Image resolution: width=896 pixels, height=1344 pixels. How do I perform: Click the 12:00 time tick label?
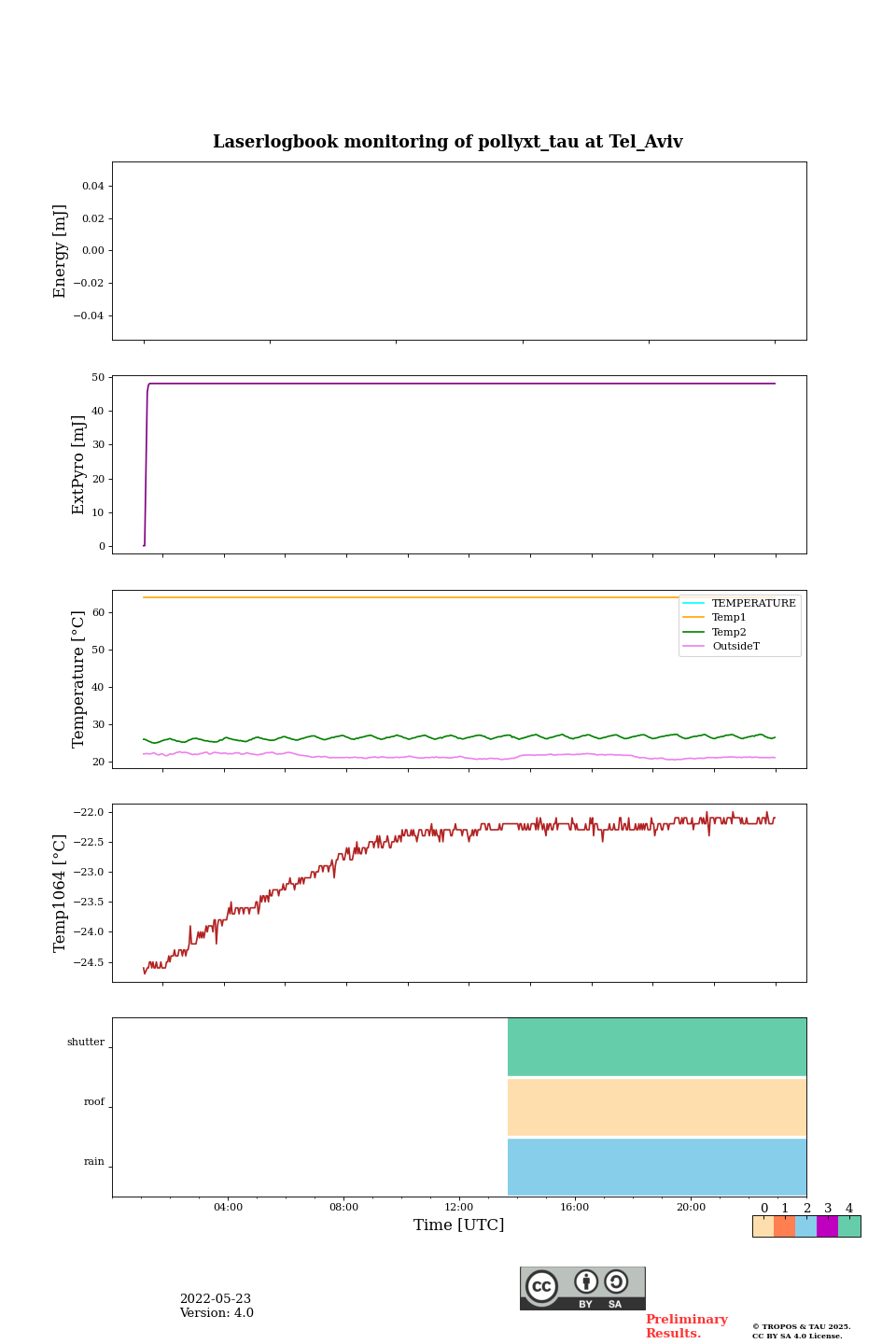(459, 1207)
